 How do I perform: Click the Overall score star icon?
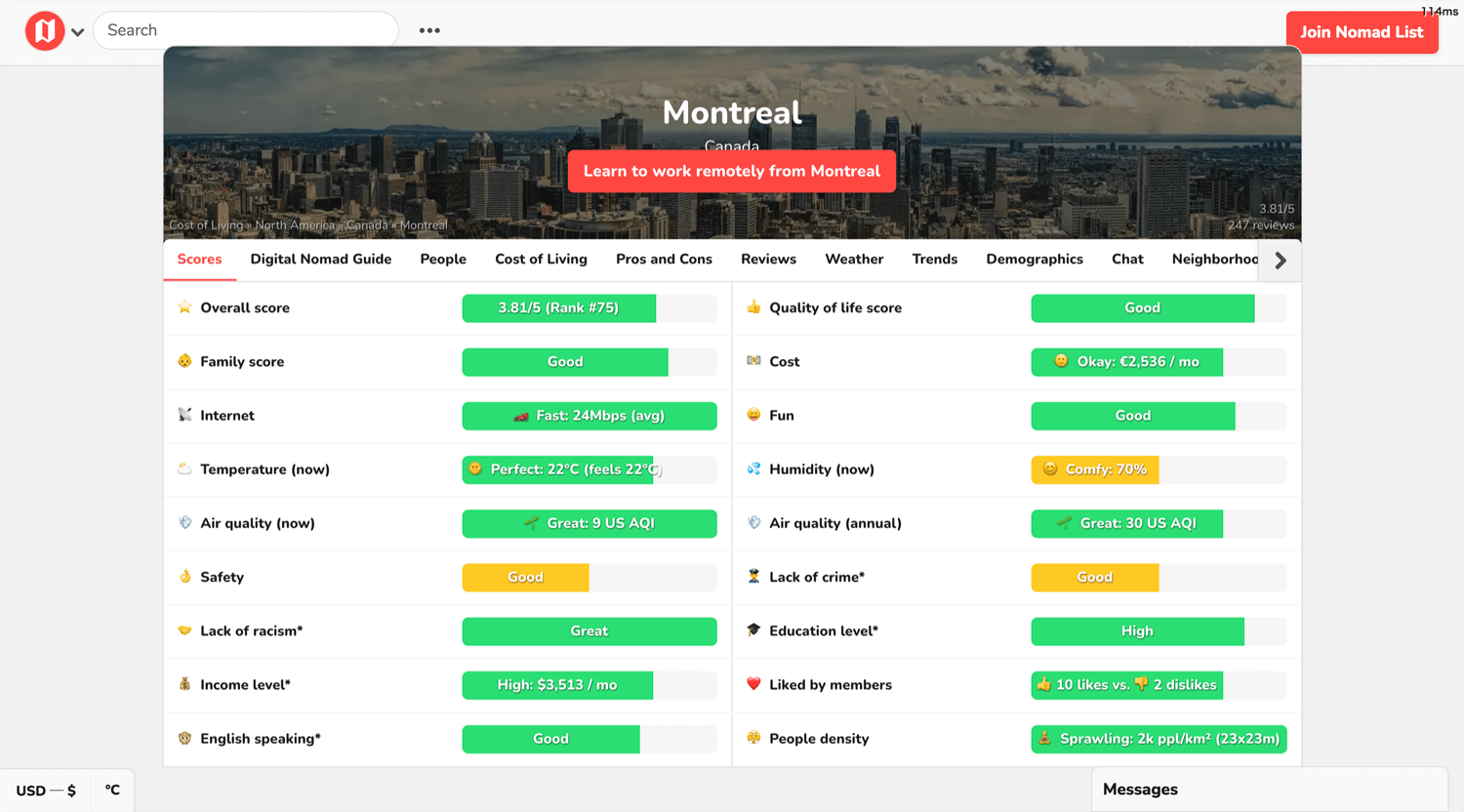click(184, 307)
